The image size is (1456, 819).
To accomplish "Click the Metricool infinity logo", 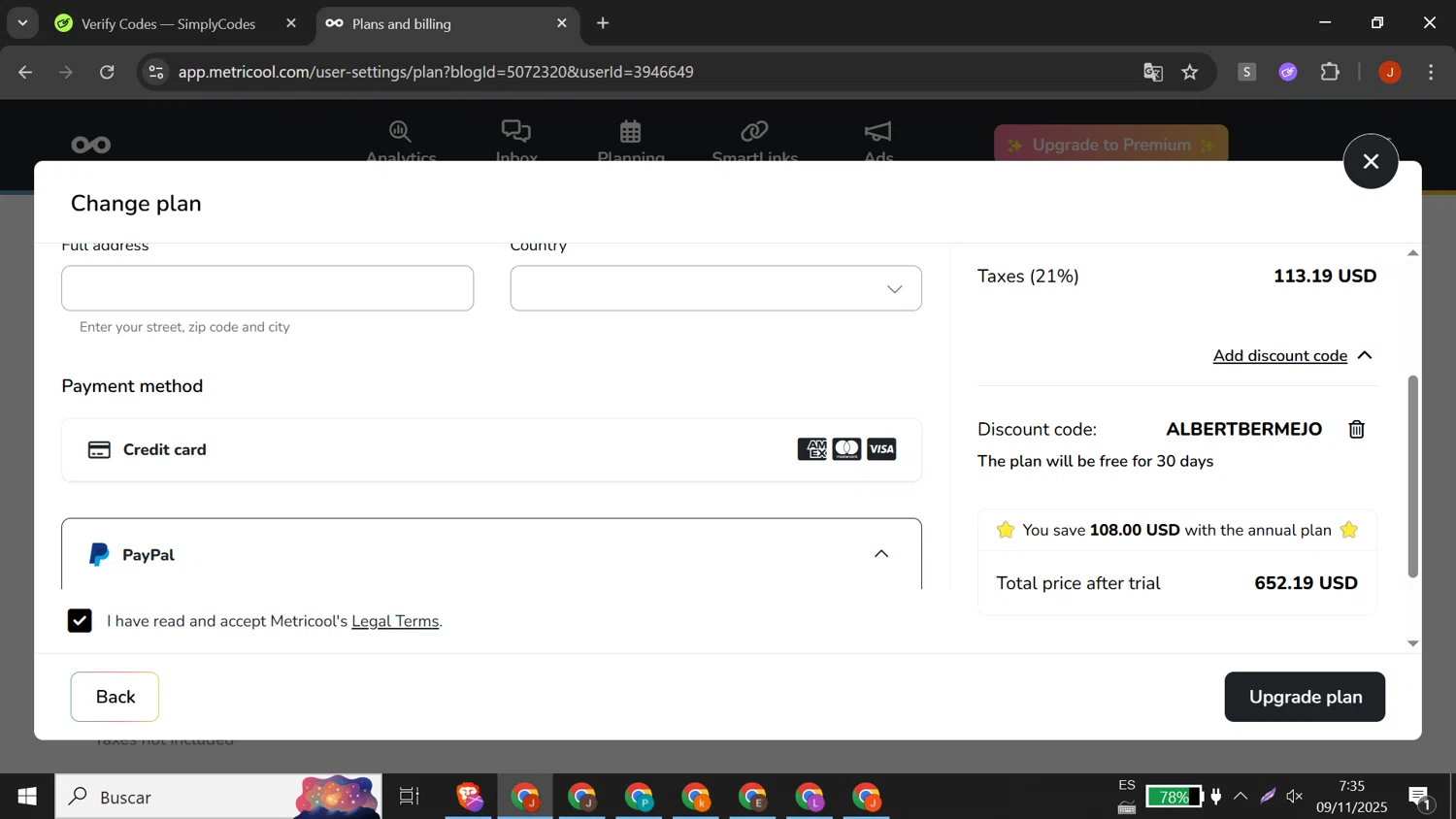I will pos(91,145).
